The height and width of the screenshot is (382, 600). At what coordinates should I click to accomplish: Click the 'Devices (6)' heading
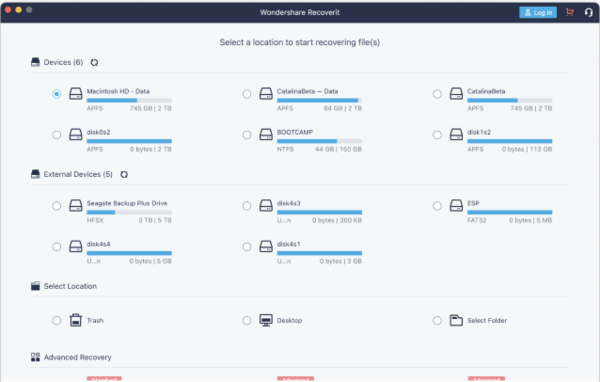(63, 62)
